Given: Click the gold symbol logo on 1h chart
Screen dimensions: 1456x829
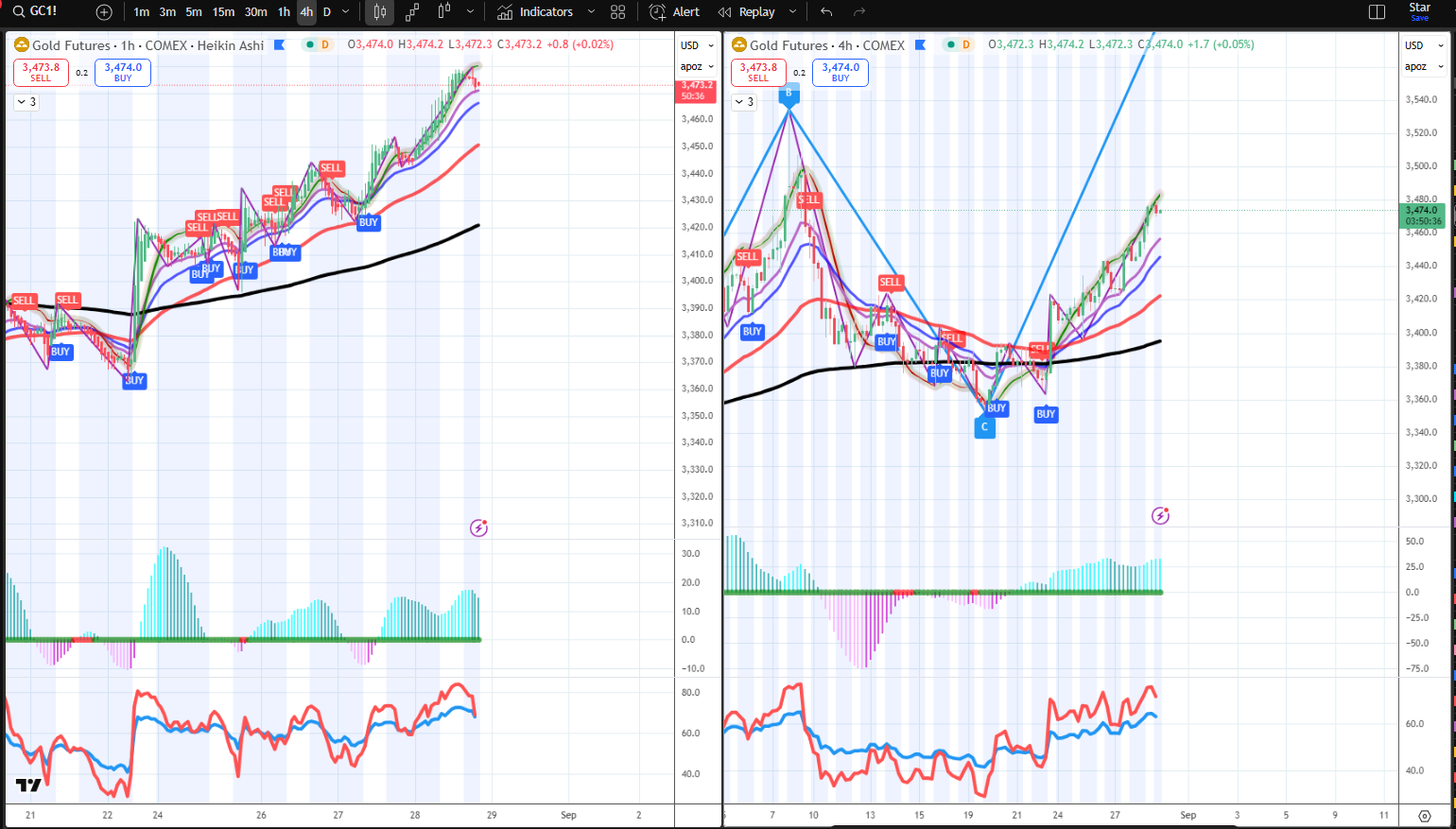Looking at the screenshot, I should [x=21, y=44].
